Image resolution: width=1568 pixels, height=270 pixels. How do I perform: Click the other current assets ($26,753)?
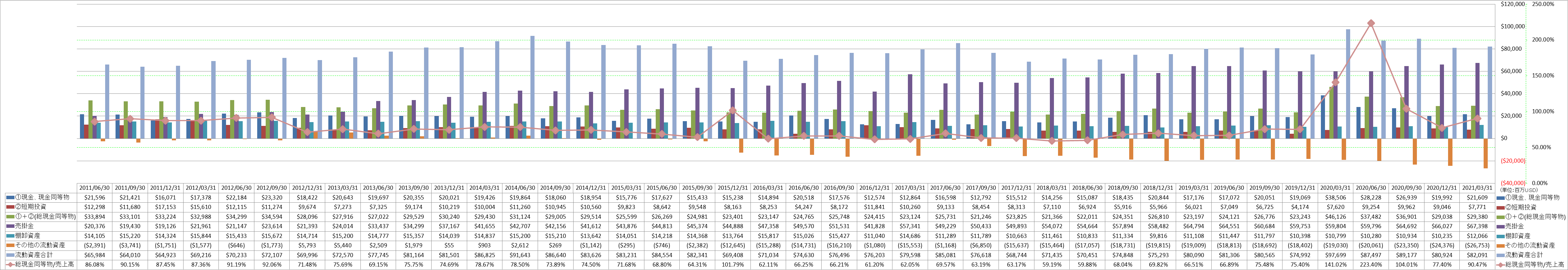pyautogui.click(x=1478, y=245)
